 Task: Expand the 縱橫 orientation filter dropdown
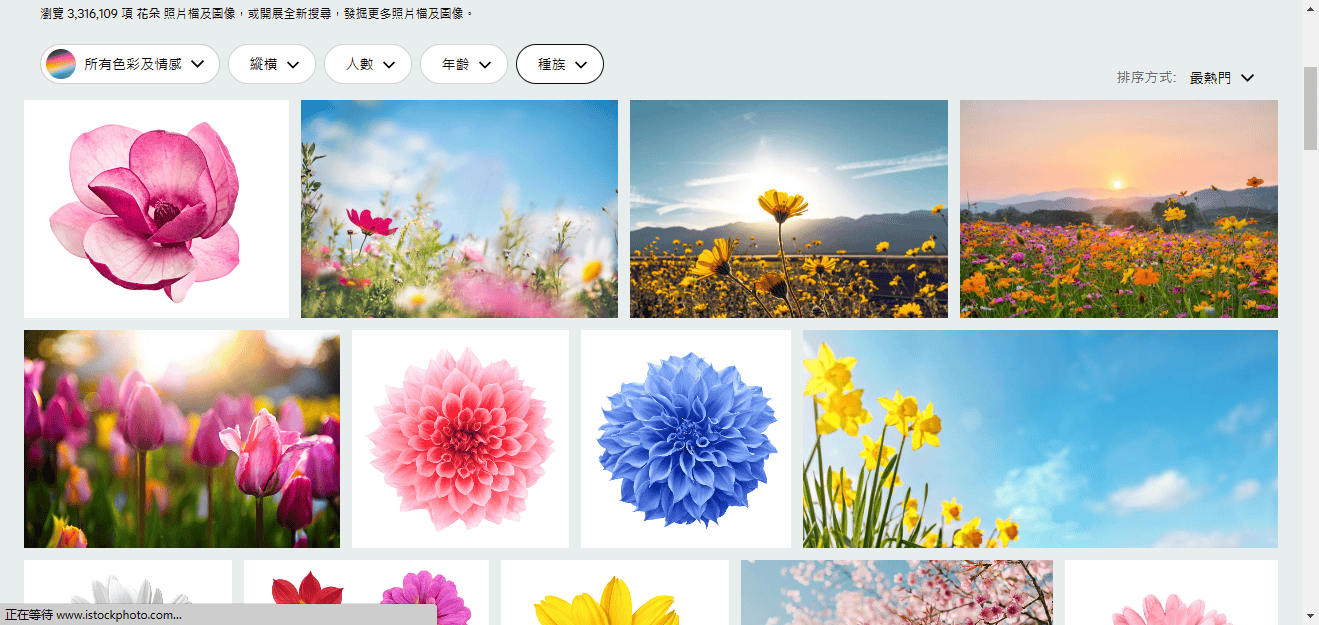point(271,63)
